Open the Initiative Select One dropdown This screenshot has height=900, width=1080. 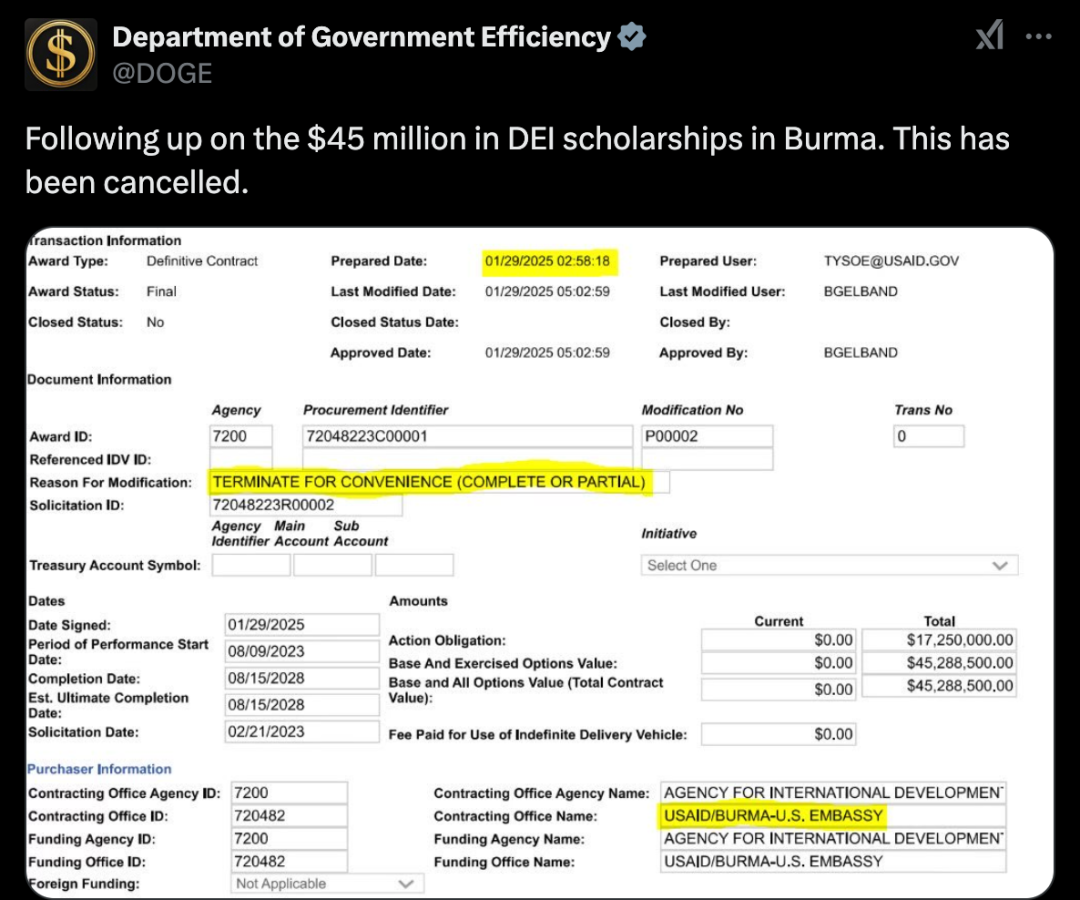[829, 565]
